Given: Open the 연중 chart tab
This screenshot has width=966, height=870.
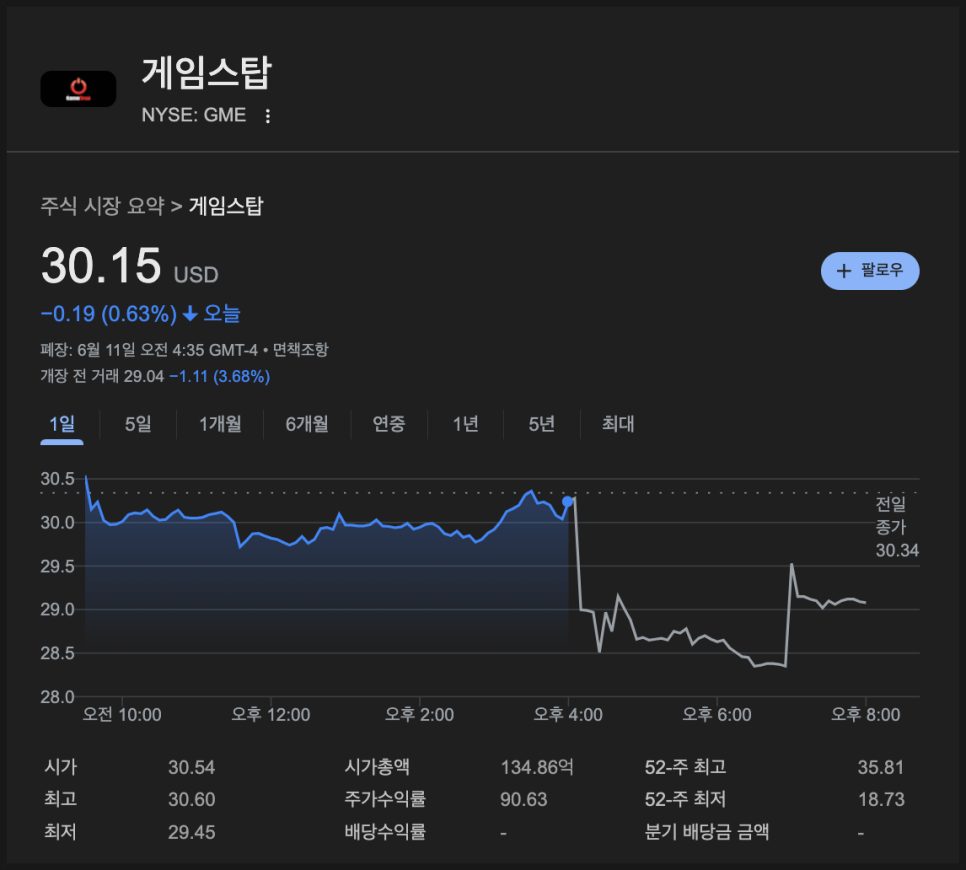Looking at the screenshot, I should coord(389,424).
